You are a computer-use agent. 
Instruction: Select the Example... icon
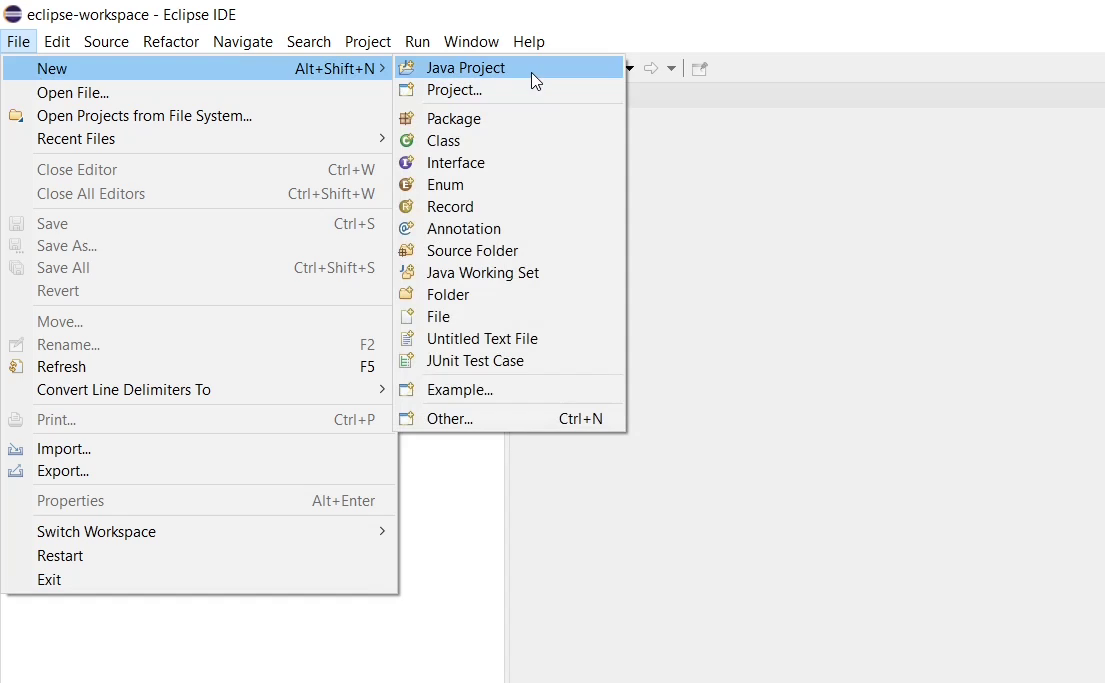(407, 389)
